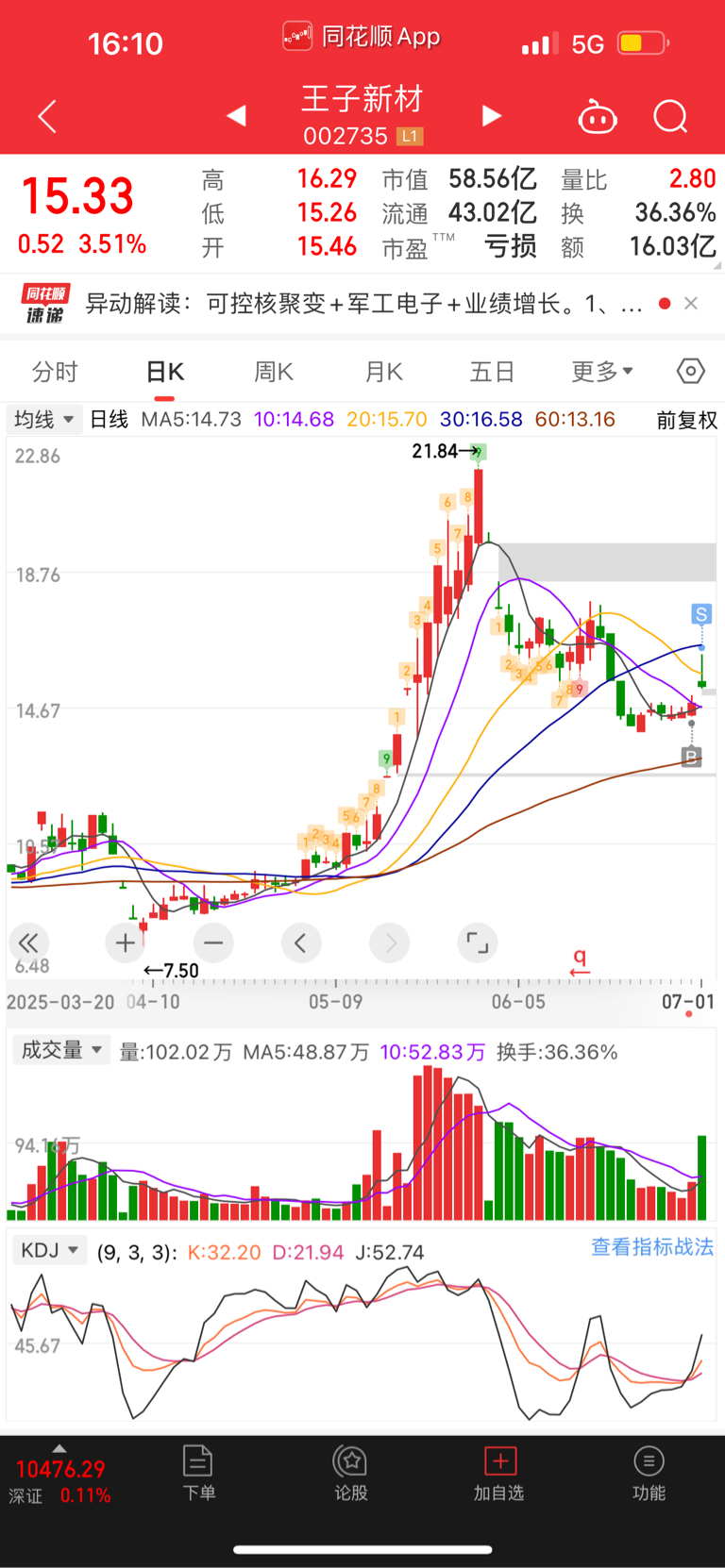Tap the 流通 43.02亿 value
The height and width of the screenshot is (1568, 725).
[x=492, y=212]
